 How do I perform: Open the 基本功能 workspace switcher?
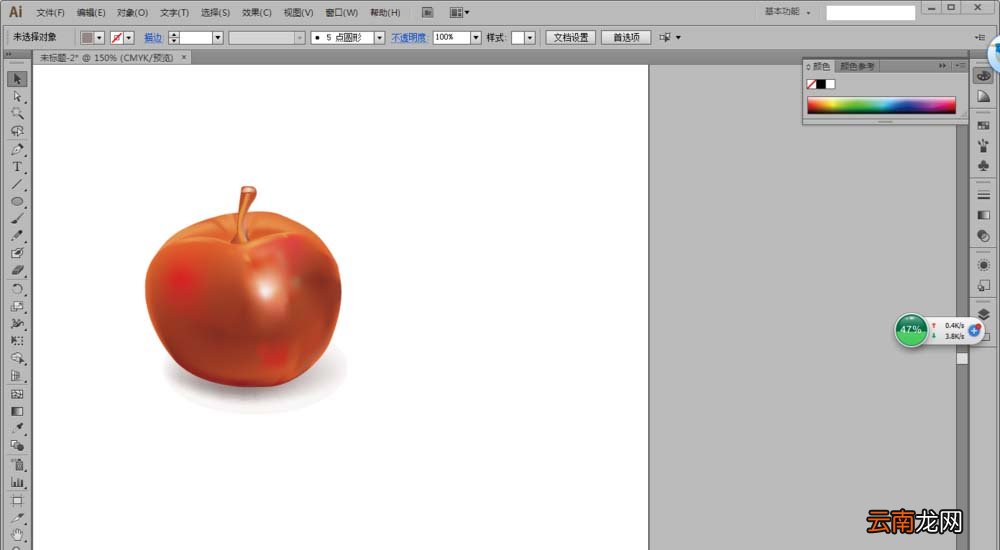(x=788, y=11)
